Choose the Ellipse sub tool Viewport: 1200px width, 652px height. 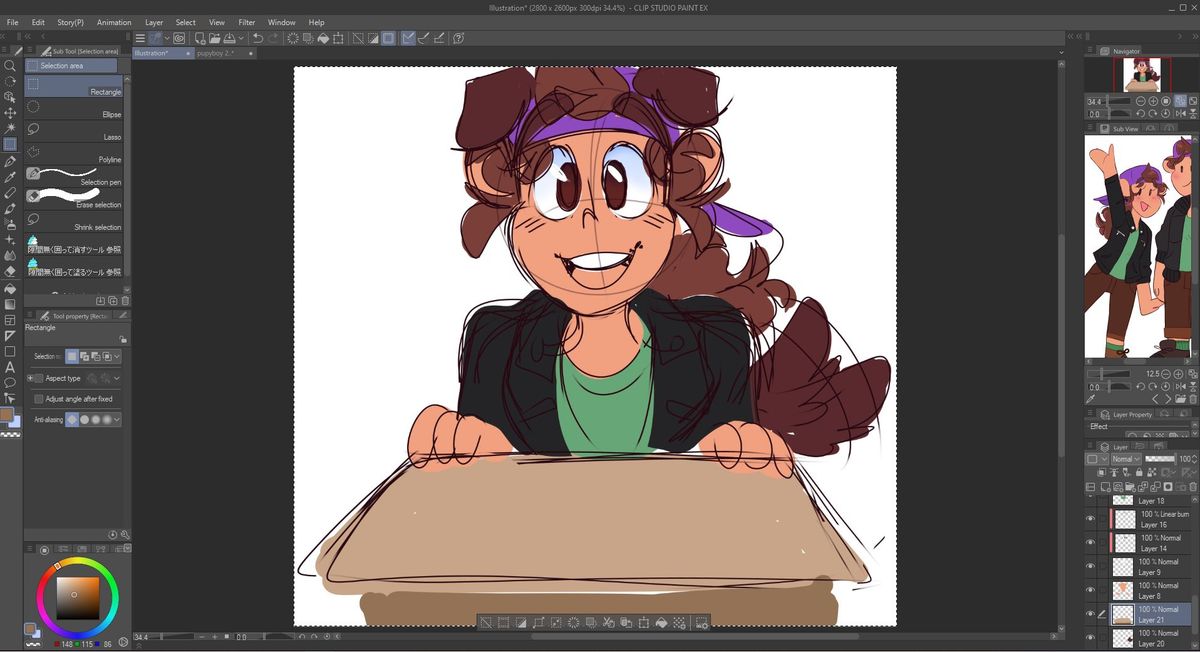(74, 109)
